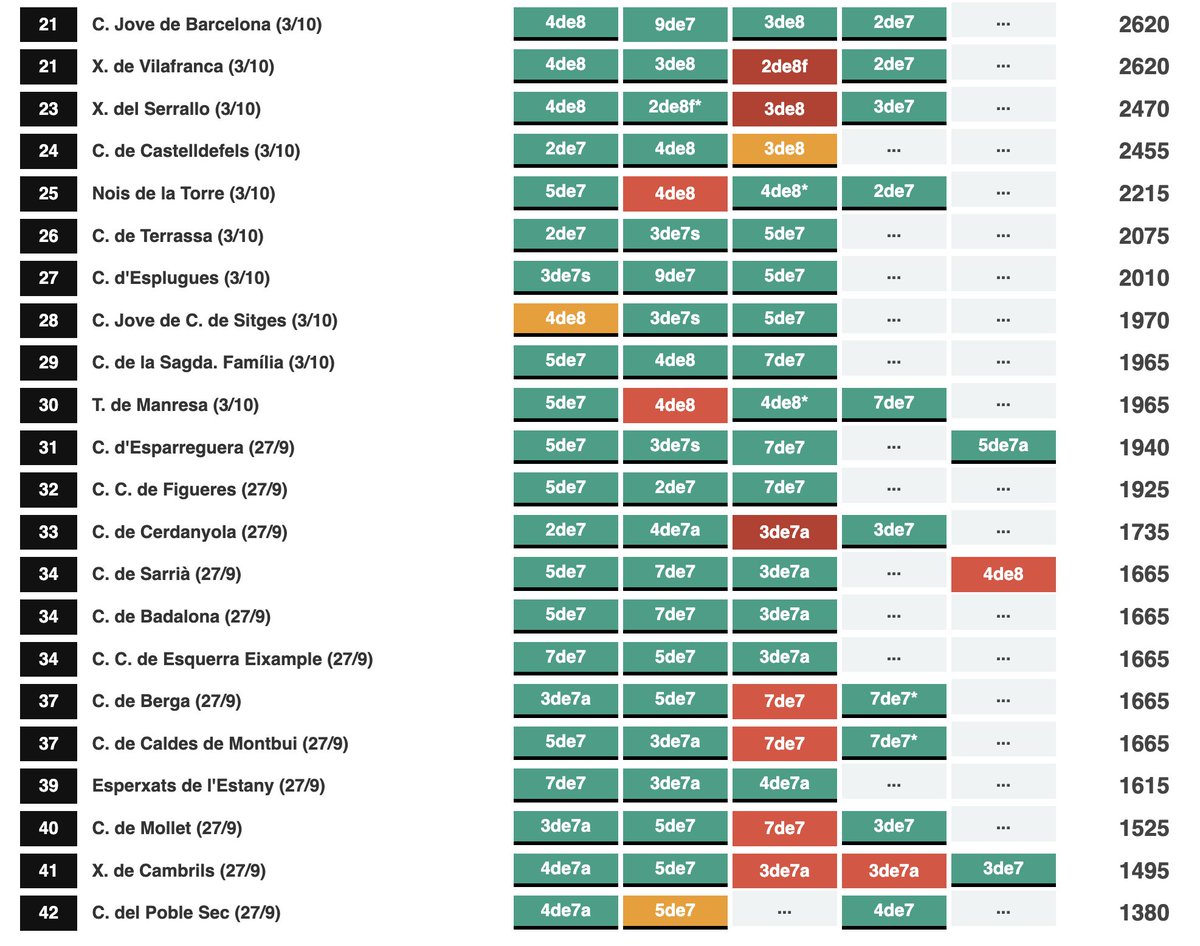
Task: Click the 5de7a cell in C. d'Esparreguera row
Action: 1003,447
